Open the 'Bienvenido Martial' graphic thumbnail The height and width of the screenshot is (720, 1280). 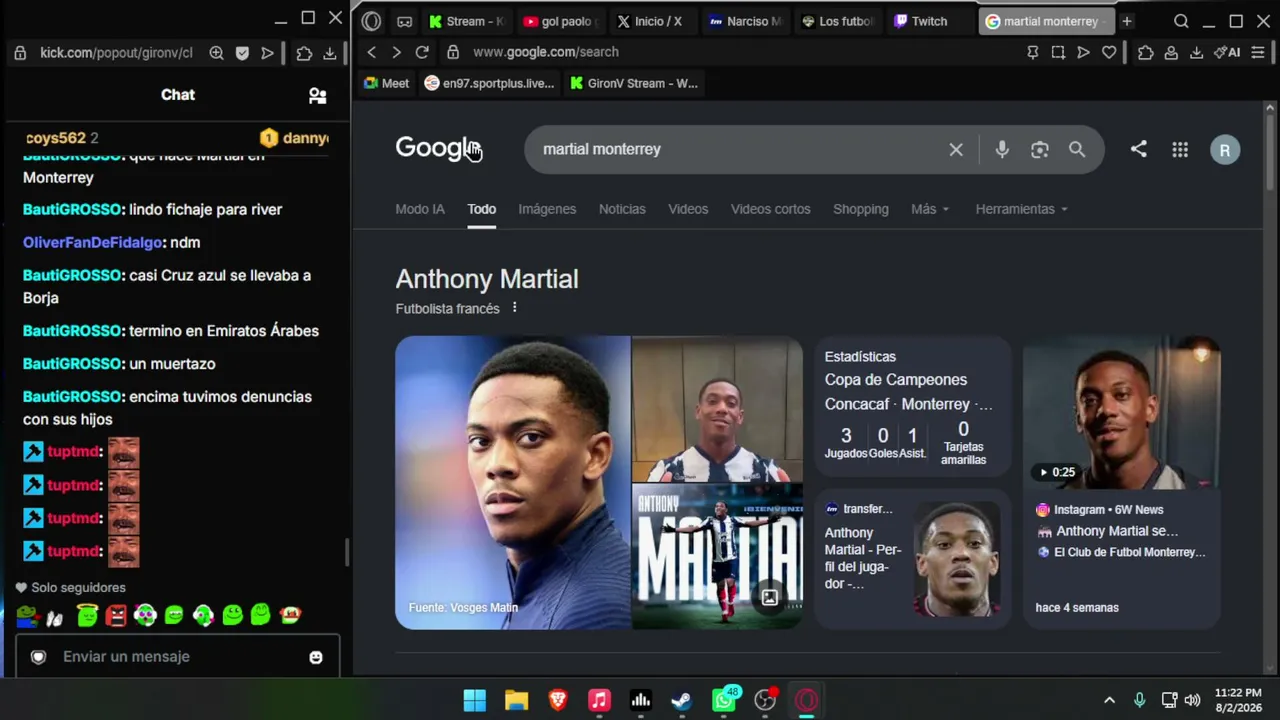(717, 557)
